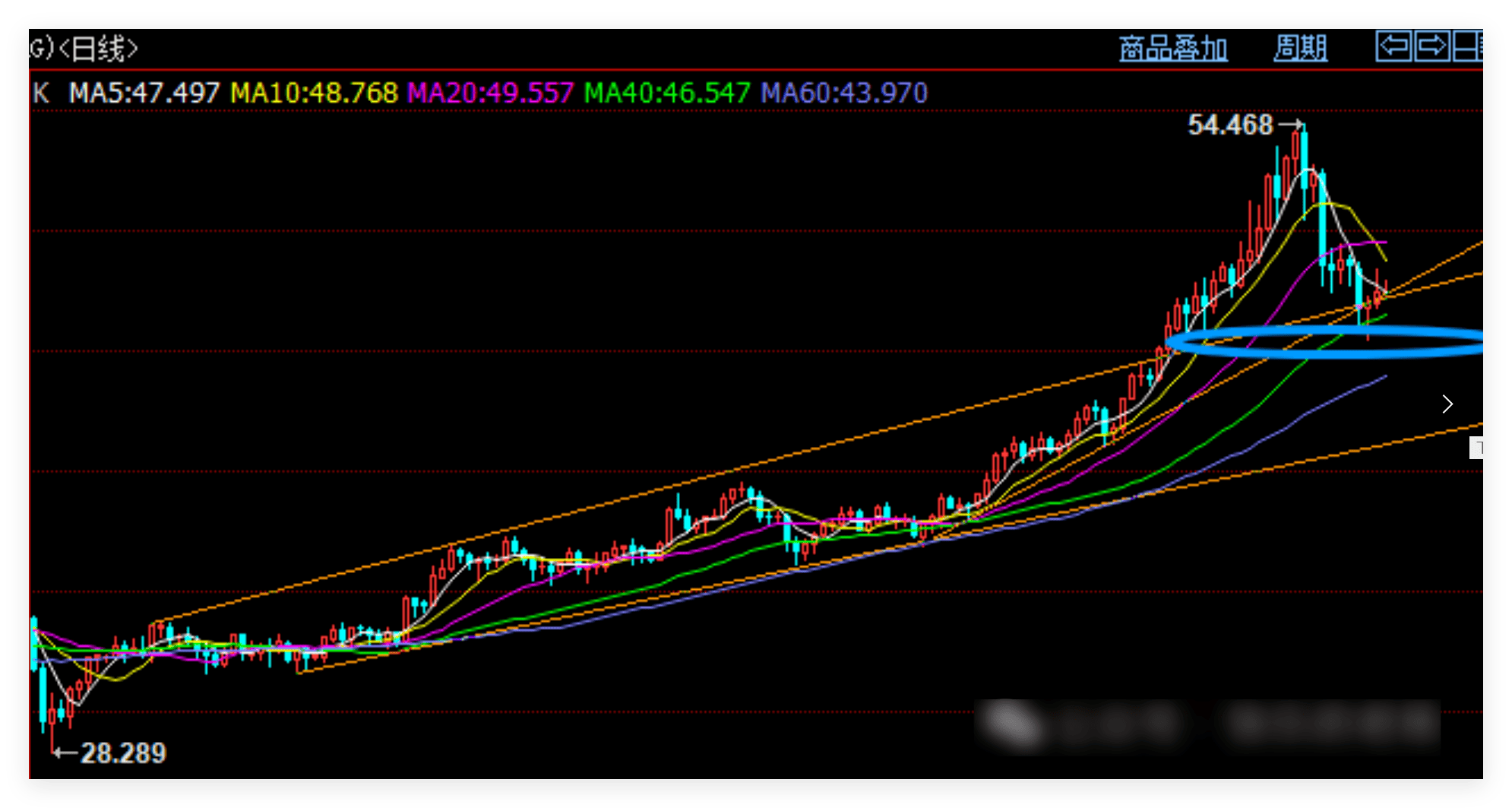Select the K indicator label
The width and height of the screenshot is (1512, 808).
pos(41,93)
